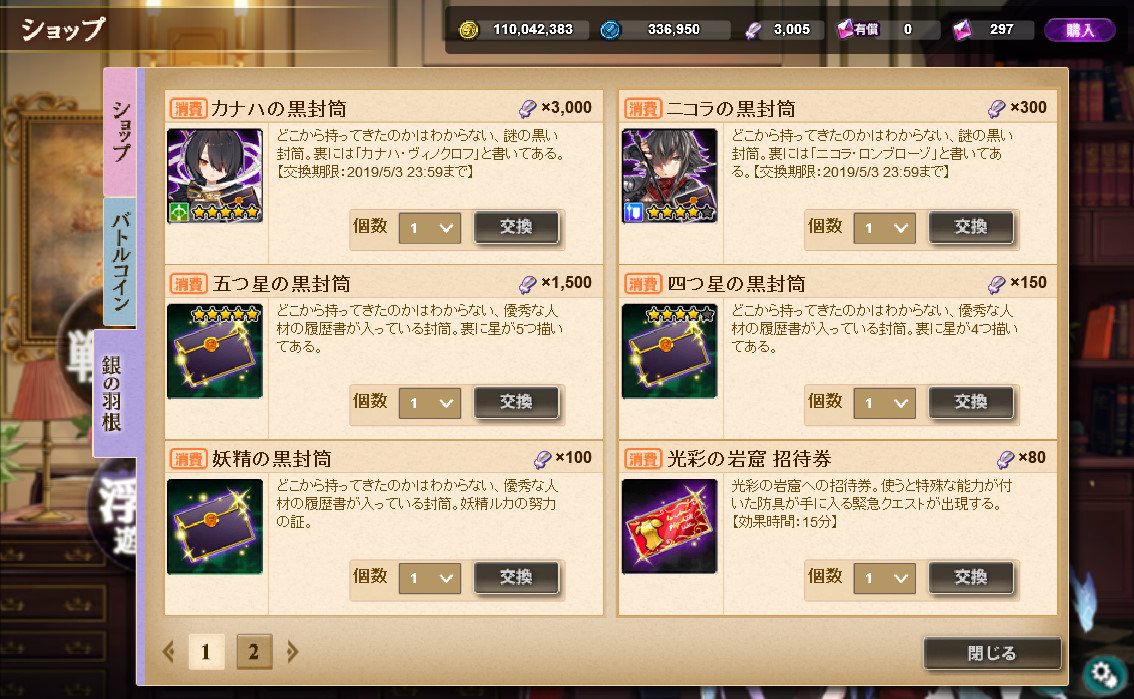Image resolution: width=1134 pixels, height=699 pixels.
Task: Close the shop with 閉じる button
Action: [x=992, y=653]
